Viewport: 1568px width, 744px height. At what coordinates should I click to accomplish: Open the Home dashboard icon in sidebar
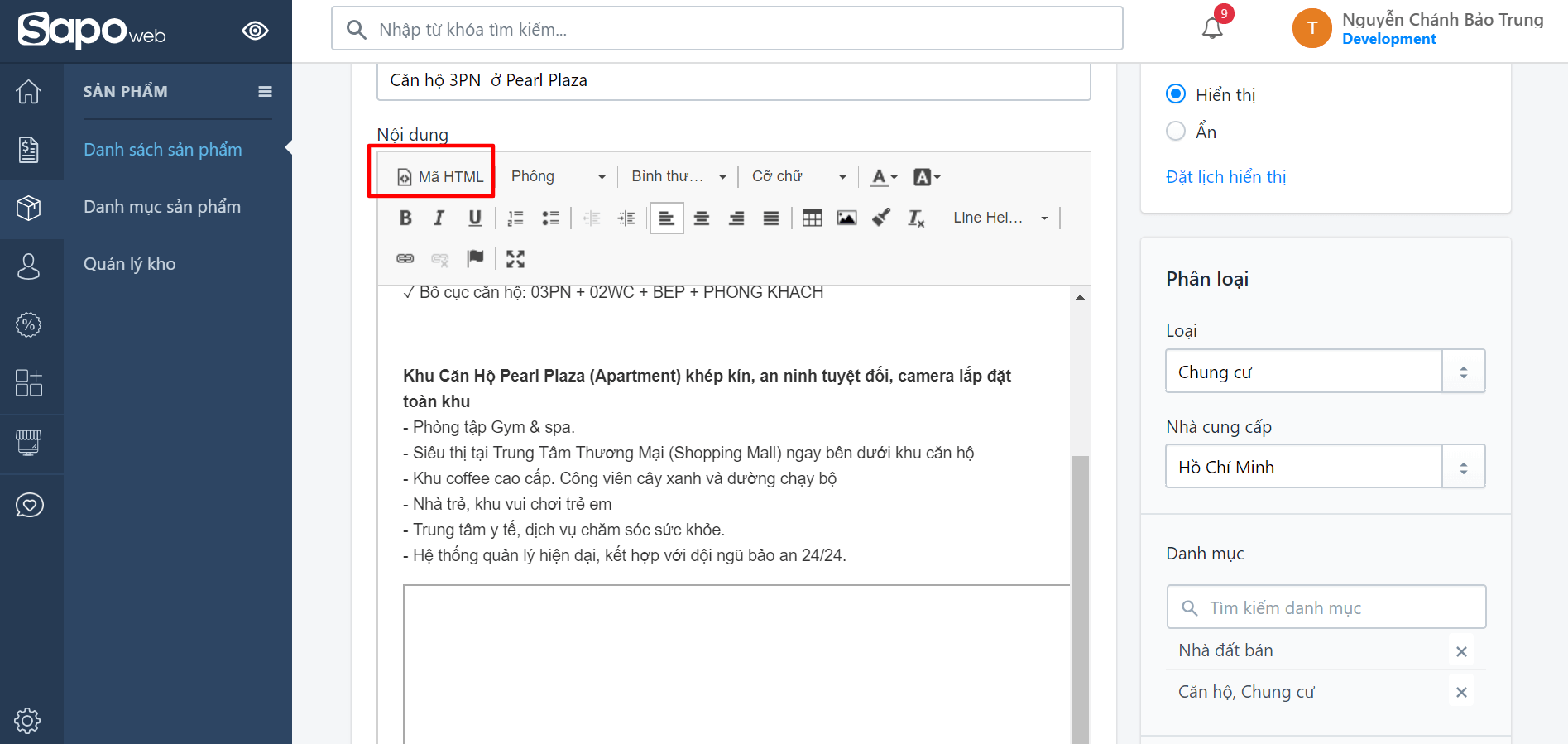29,91
